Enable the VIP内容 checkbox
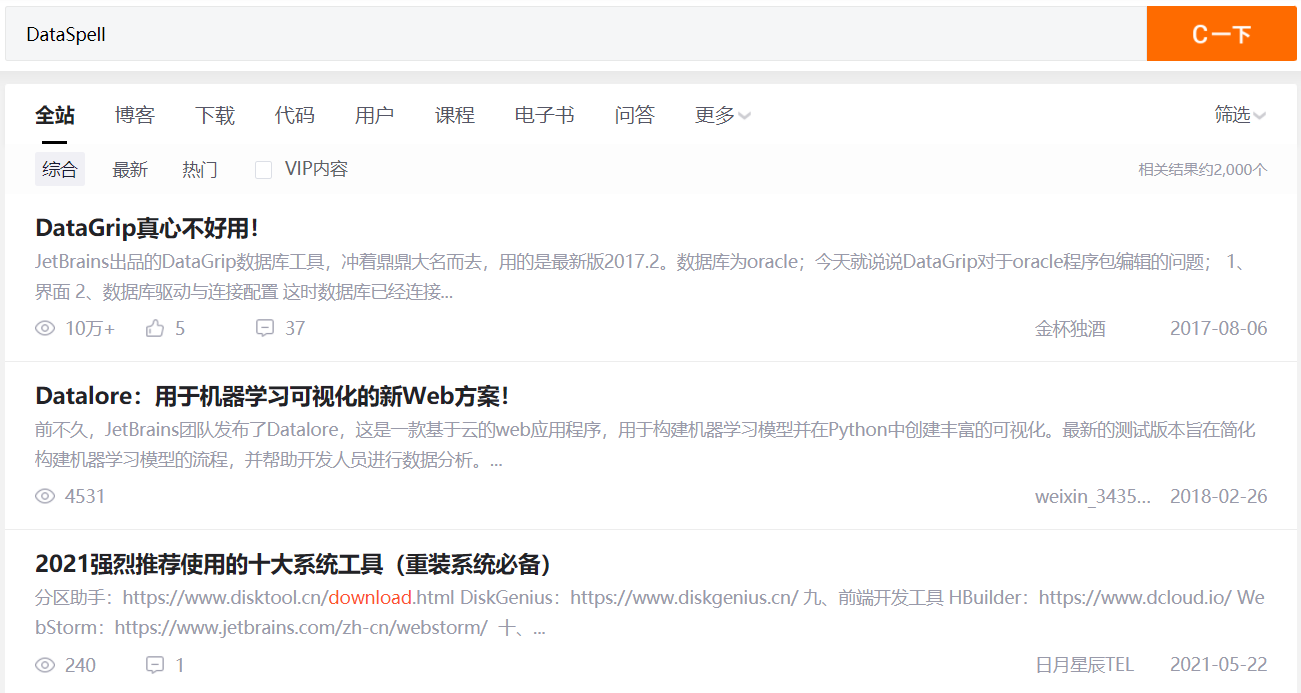This screenshot has height=693, width=1301. [264, 170]
